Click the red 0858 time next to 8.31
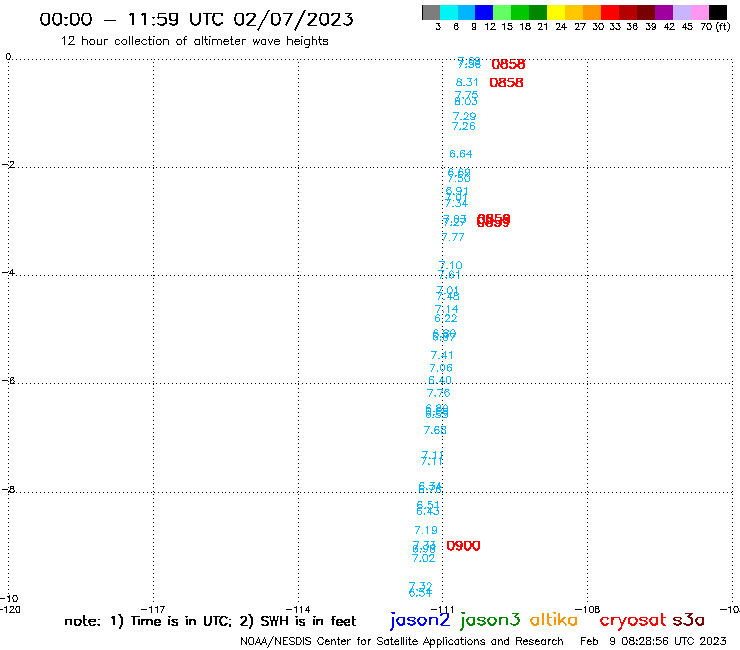The height and width of the screenshot is (650, 740). tap(506, 83)
